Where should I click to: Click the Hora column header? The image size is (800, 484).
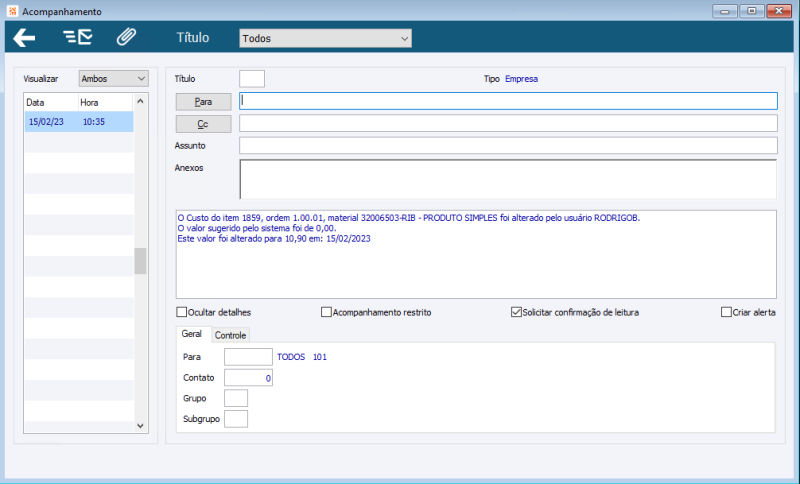click(105, 103)
